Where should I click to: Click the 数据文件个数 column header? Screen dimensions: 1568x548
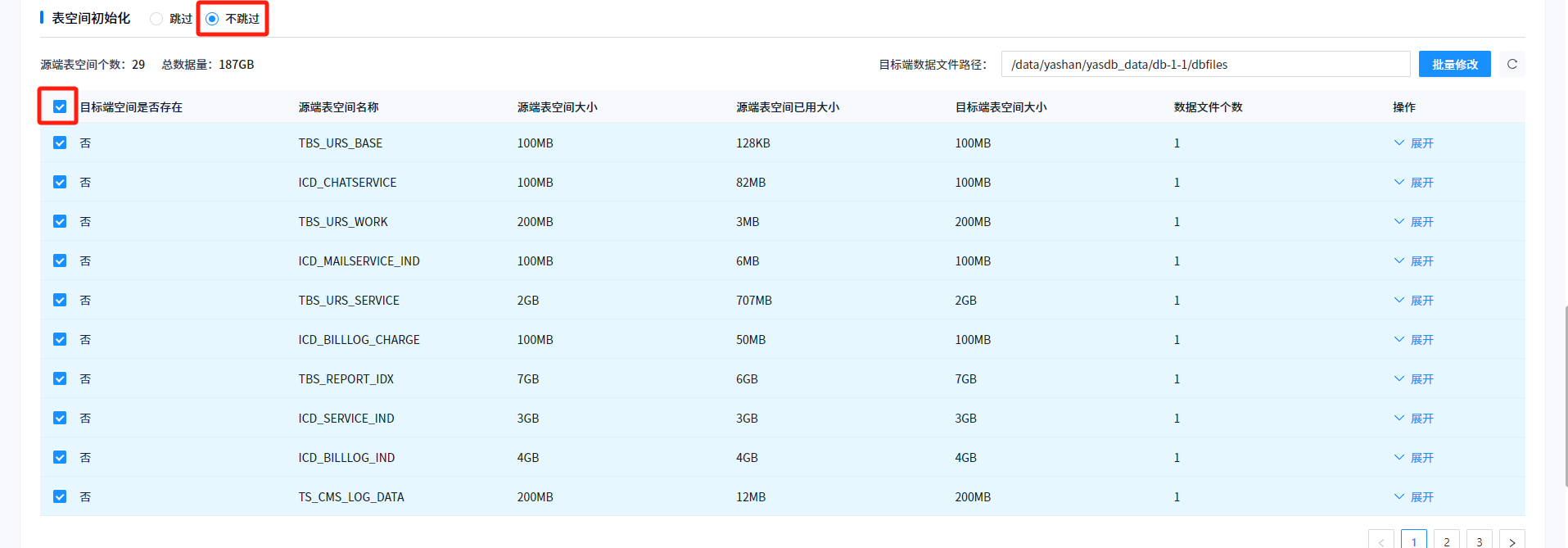coord(1208,107)
